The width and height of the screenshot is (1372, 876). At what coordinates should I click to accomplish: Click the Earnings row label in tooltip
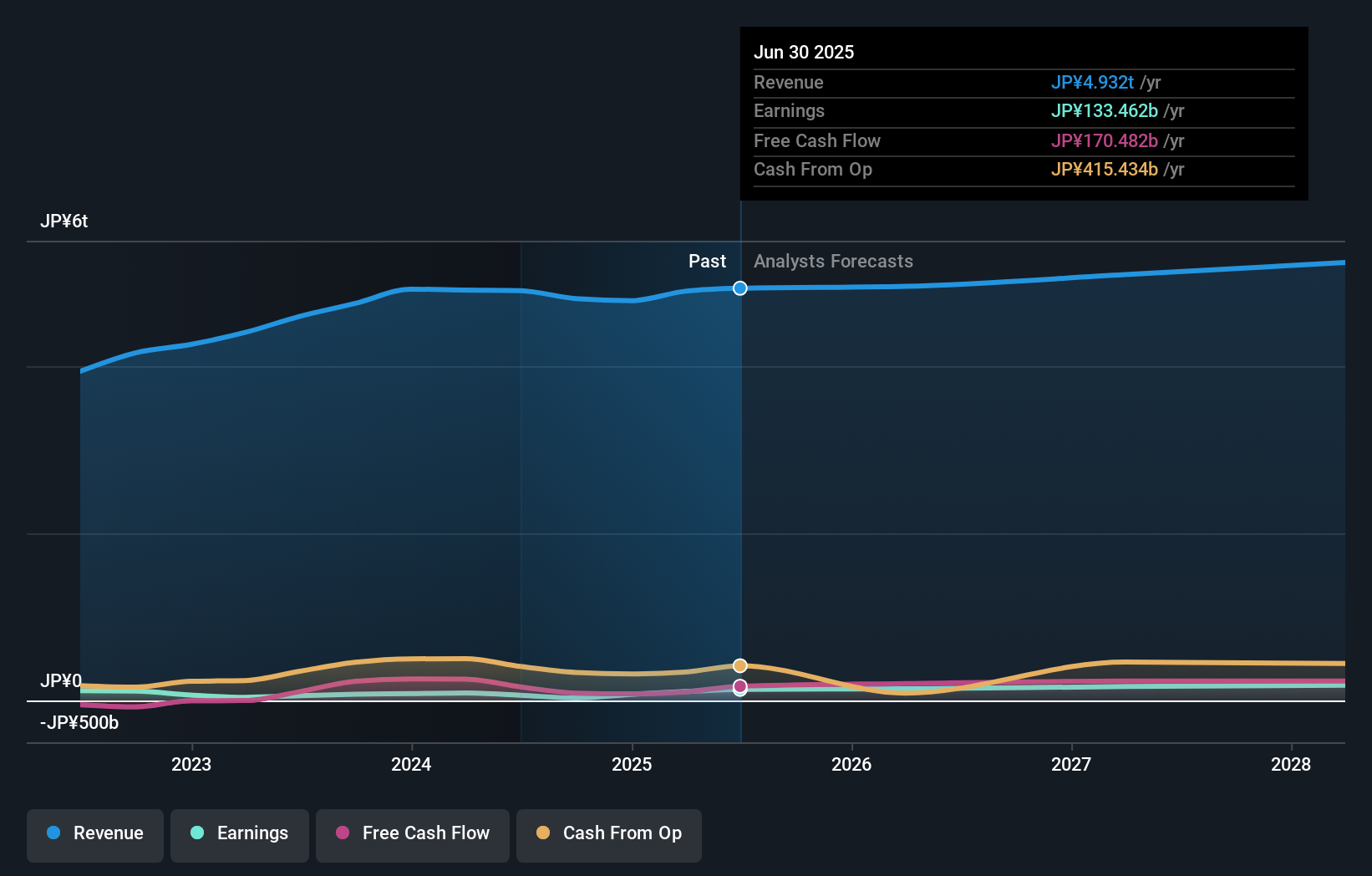(x=789, y=110)
